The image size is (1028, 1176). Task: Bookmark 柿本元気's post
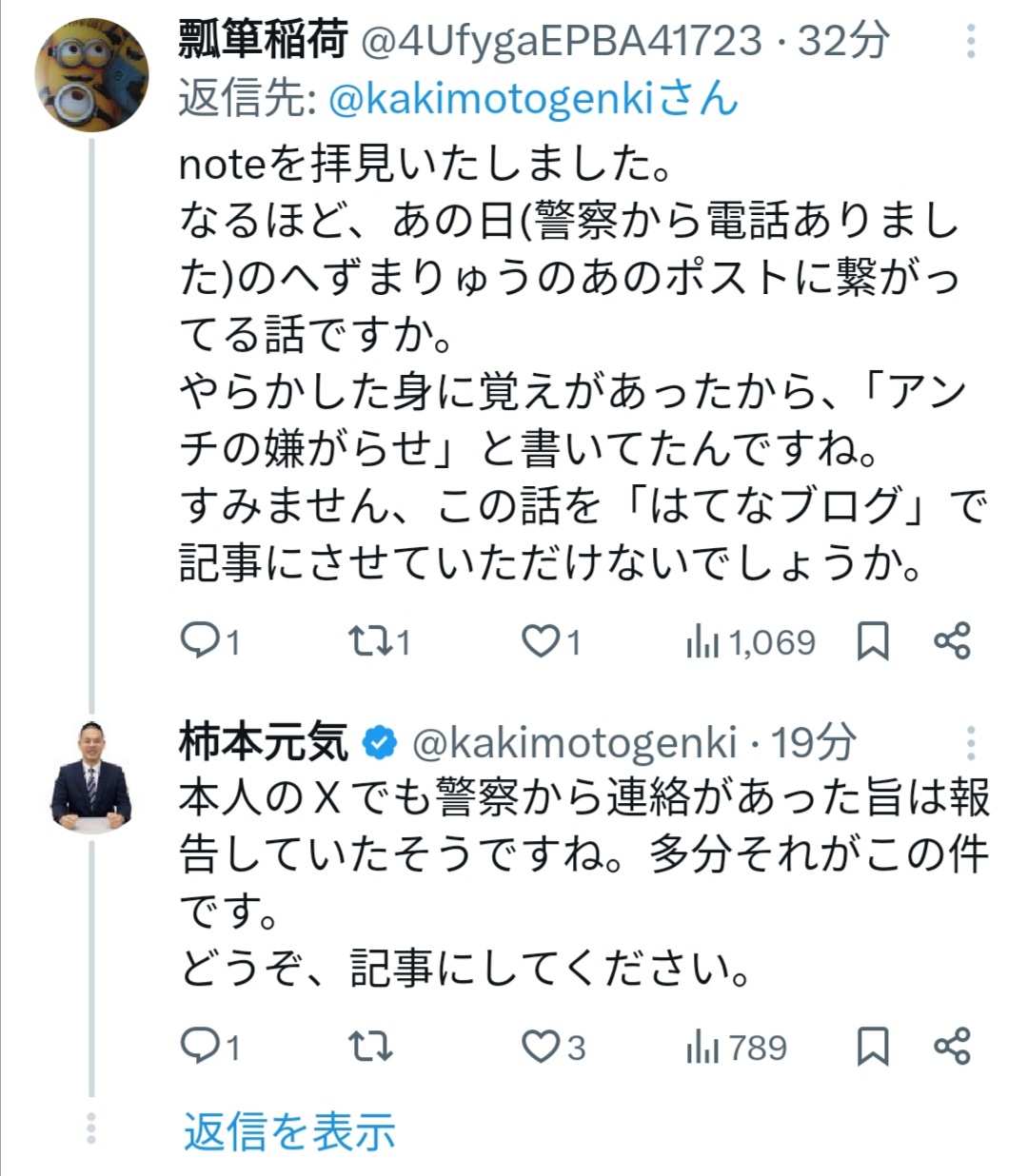pyautogui.click(x=873, y=1047)
